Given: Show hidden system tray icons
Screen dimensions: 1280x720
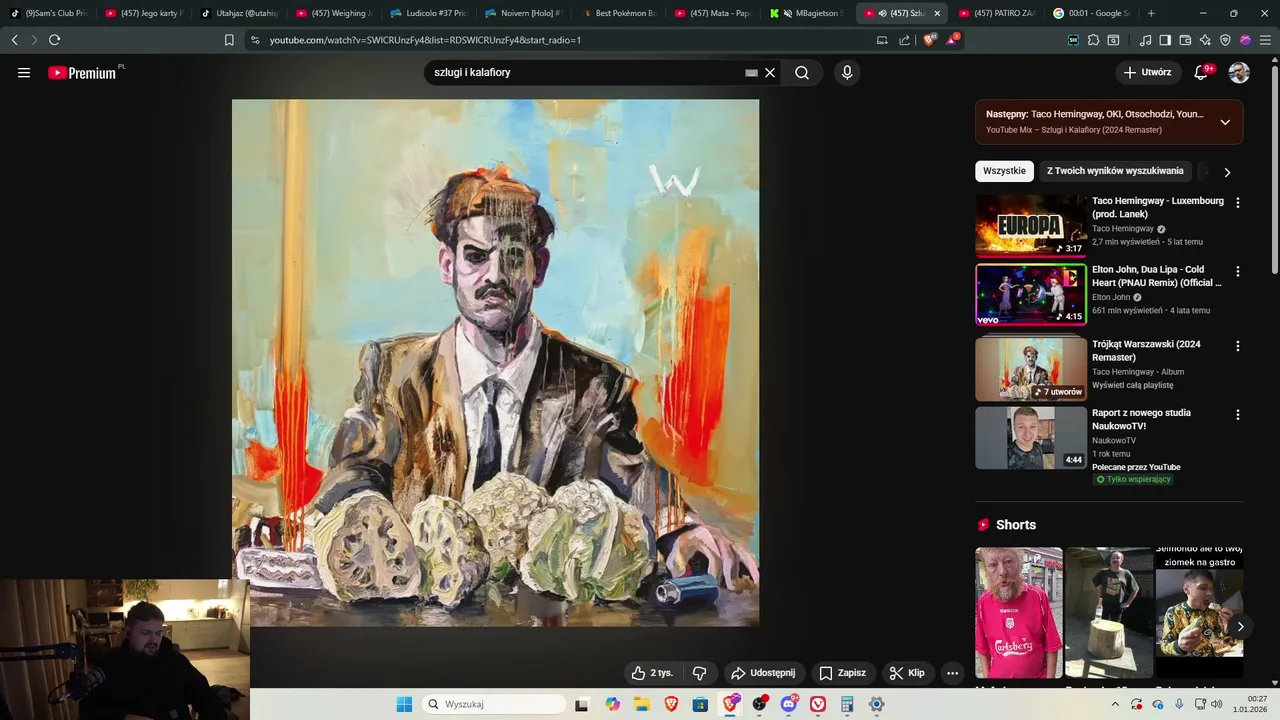Looking at the screenshot, I should pyautogui.click(x=1115, y=704).
